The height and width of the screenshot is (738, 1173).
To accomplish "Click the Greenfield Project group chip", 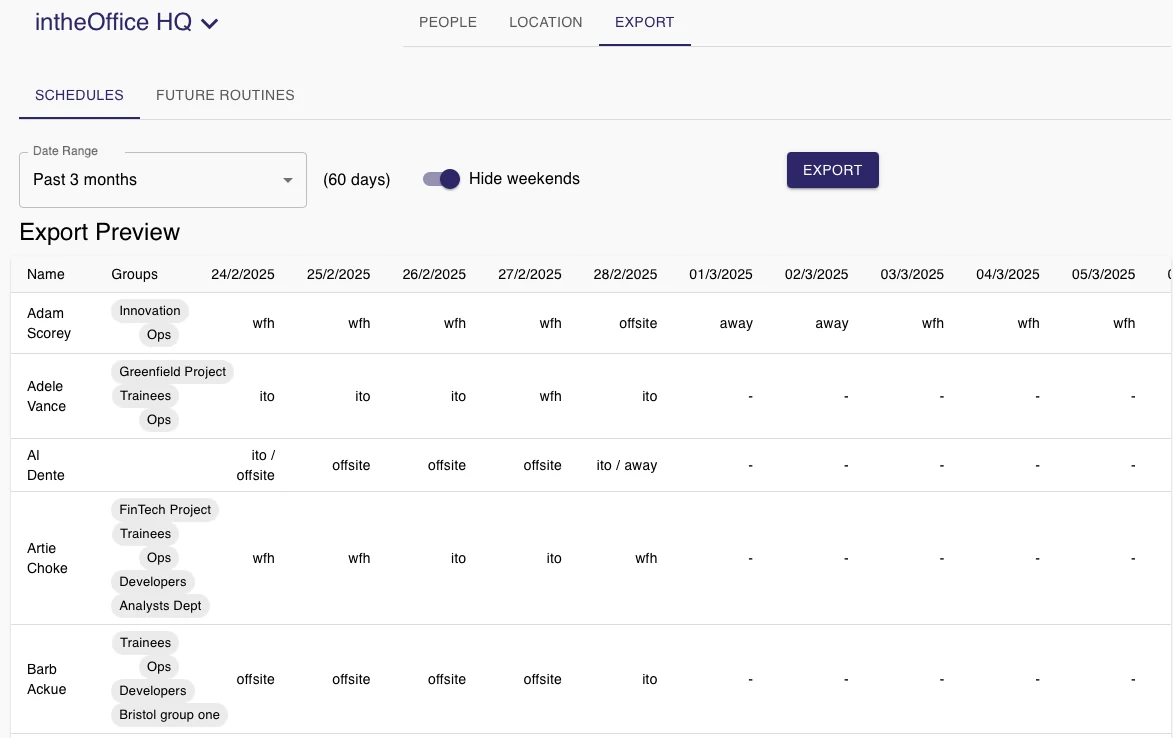I will tap(172, 372).
